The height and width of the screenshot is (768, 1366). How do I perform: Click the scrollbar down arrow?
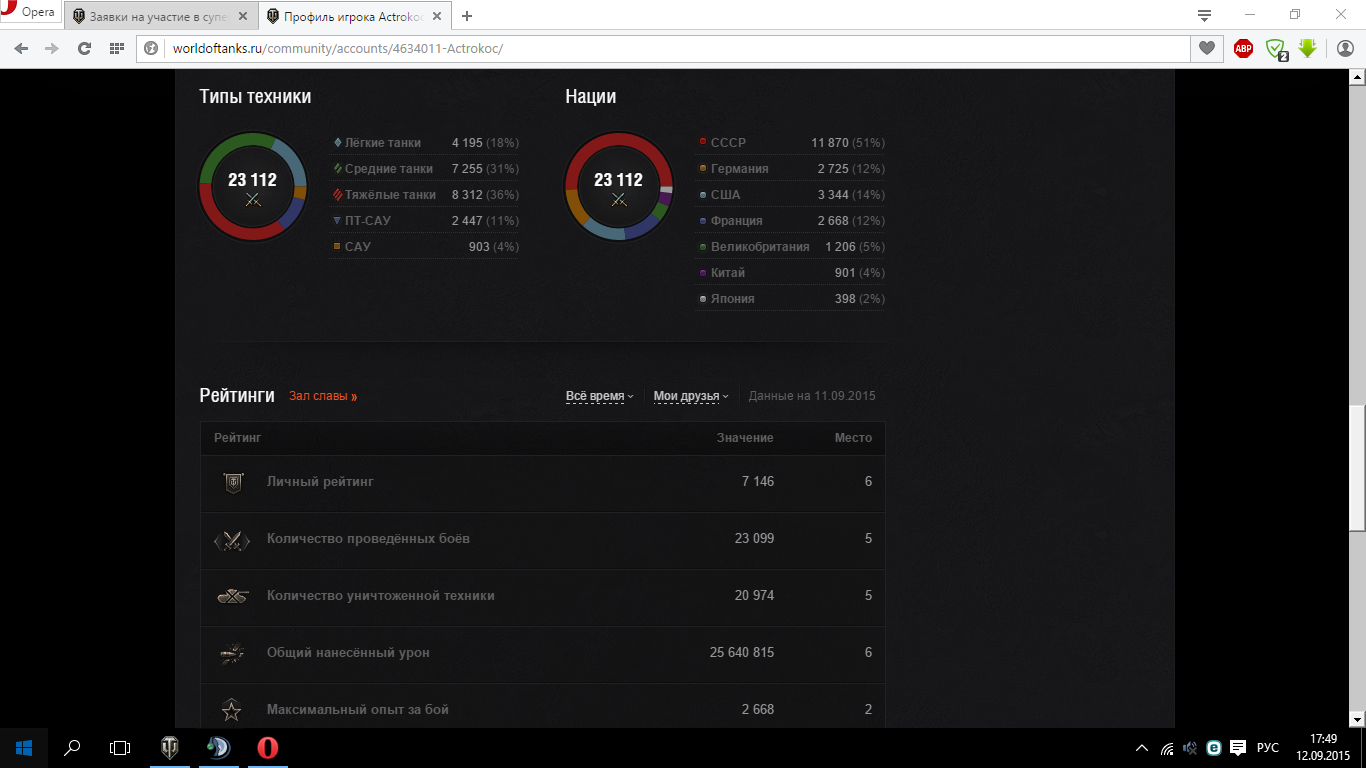click(1357, 719)
